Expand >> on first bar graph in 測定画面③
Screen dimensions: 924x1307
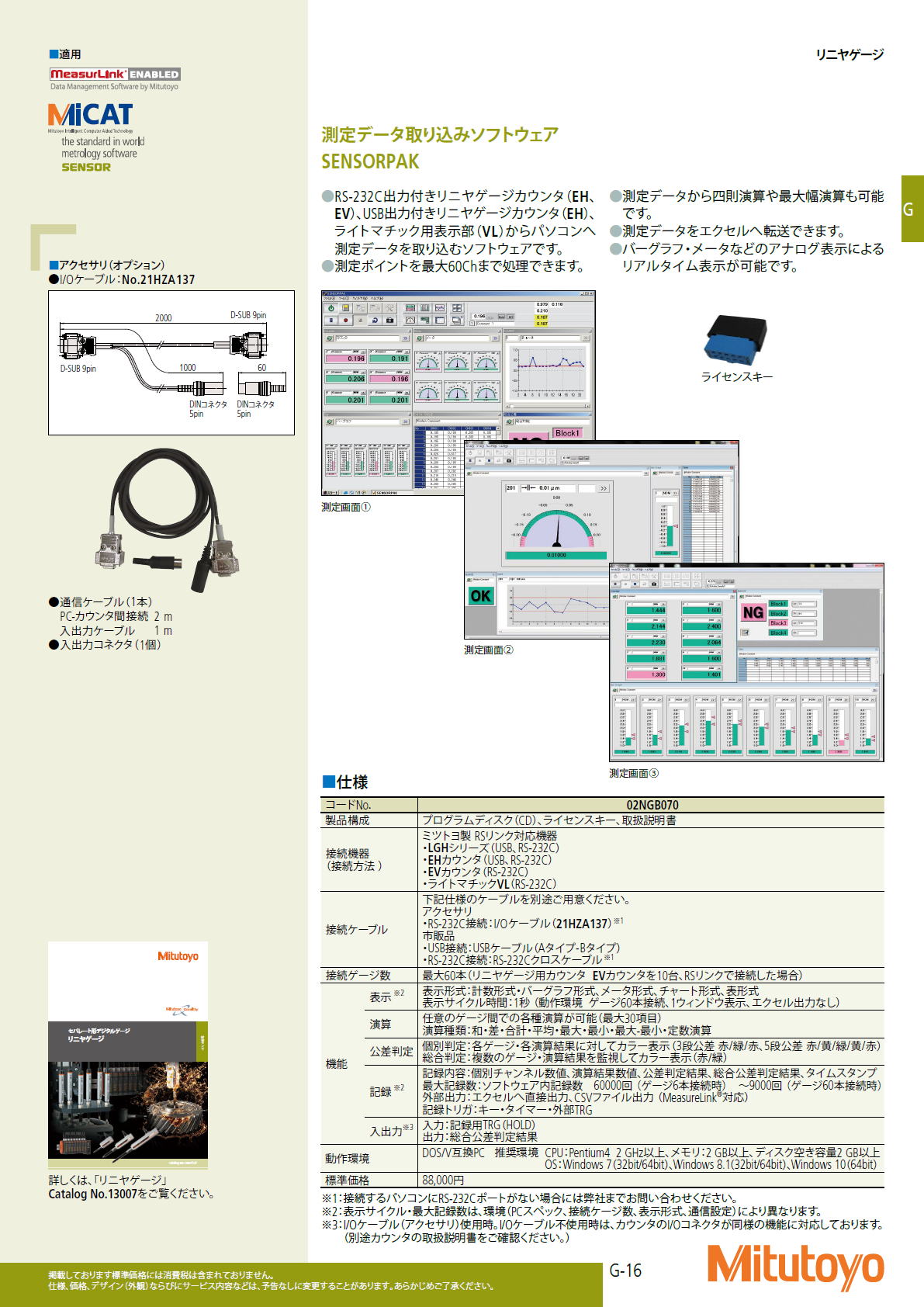tap(632, 700)
